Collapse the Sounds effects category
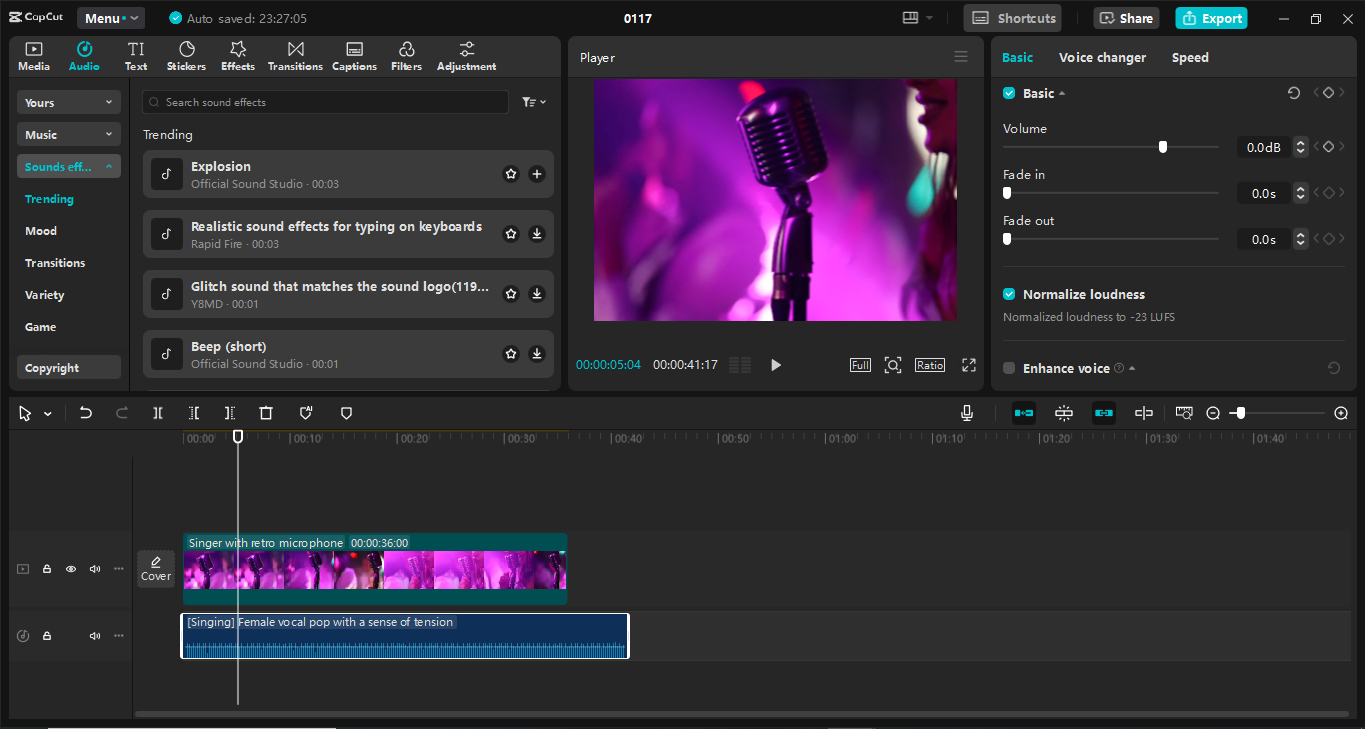 69,167
